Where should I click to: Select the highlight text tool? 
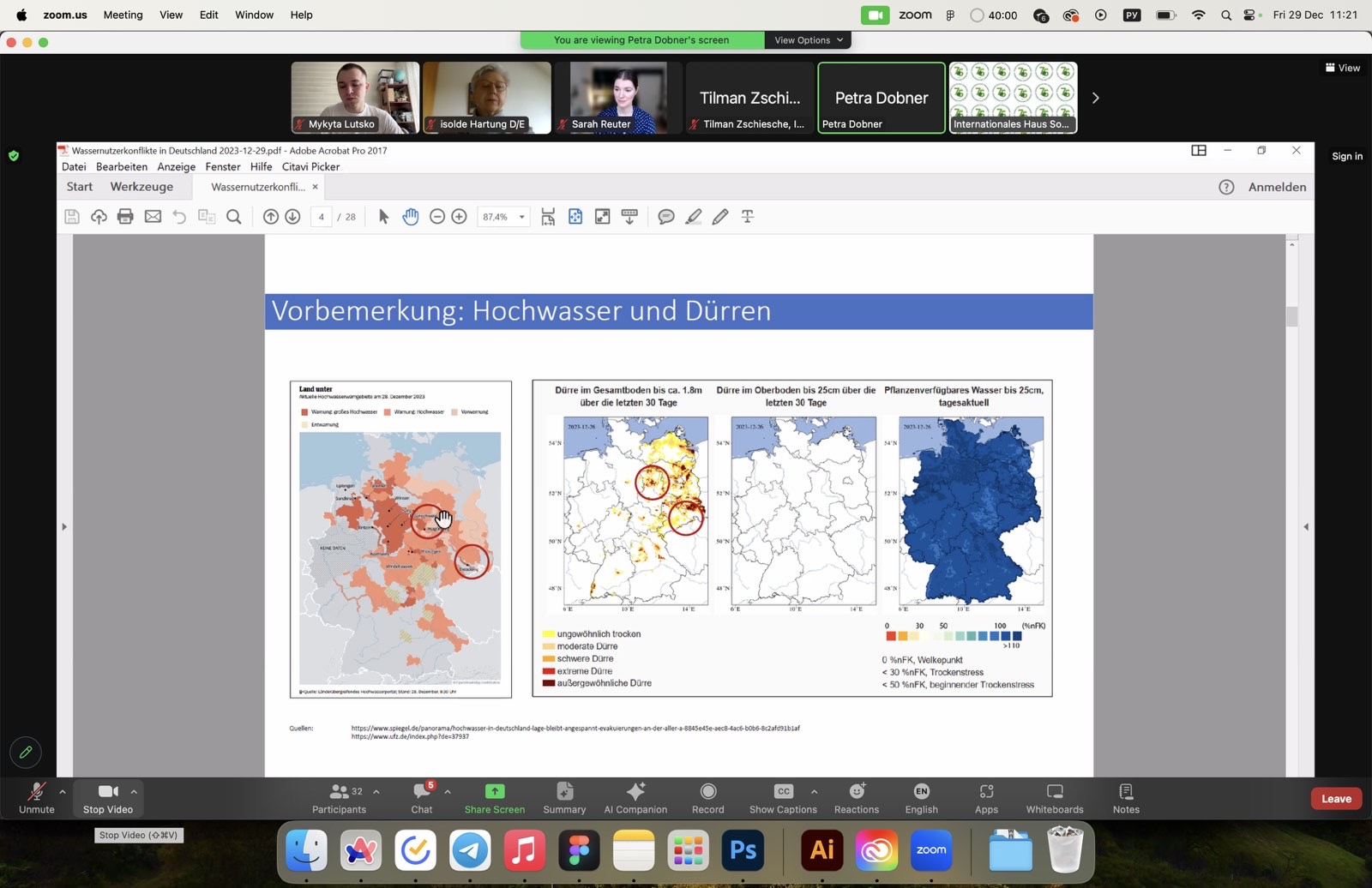pyautogui.click(x=694, y=217)
